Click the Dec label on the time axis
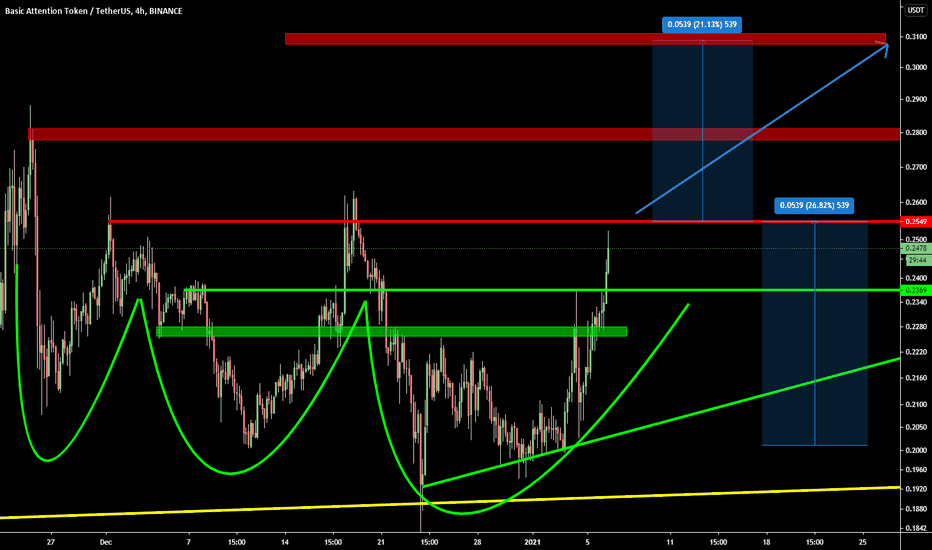932x550 pixels. [x=106, y=542]
